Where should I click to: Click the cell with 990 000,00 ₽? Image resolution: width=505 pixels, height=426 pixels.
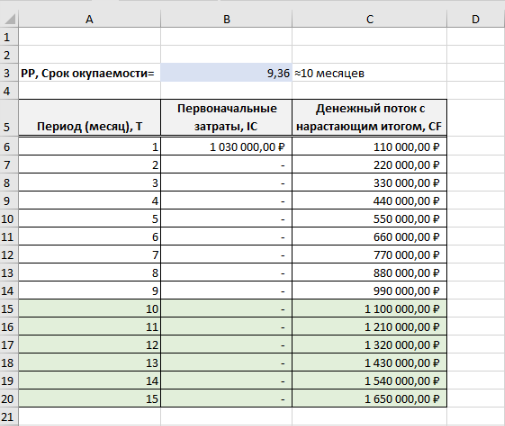(x=369, y=291)
